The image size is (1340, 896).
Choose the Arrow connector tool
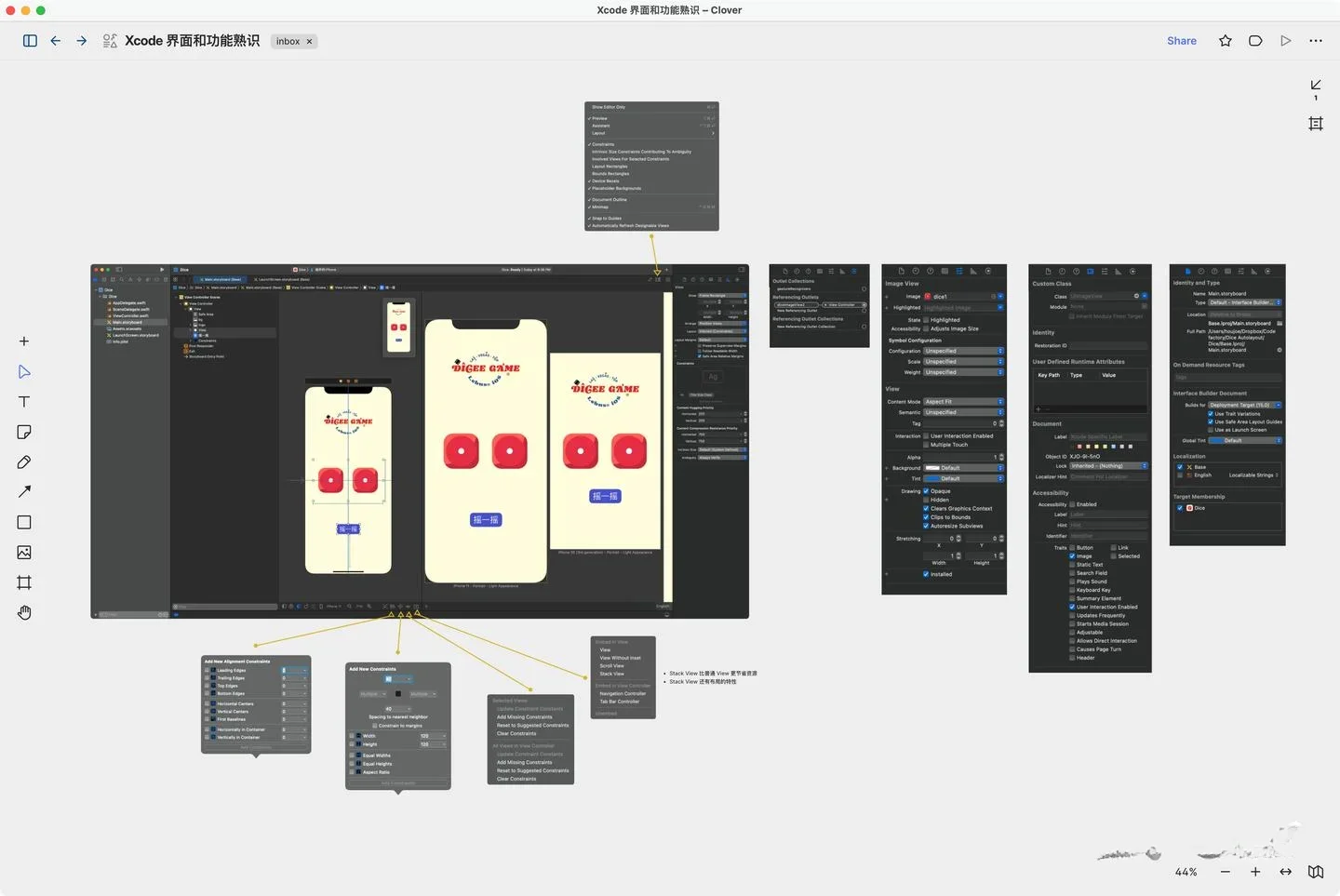[24, 492]
